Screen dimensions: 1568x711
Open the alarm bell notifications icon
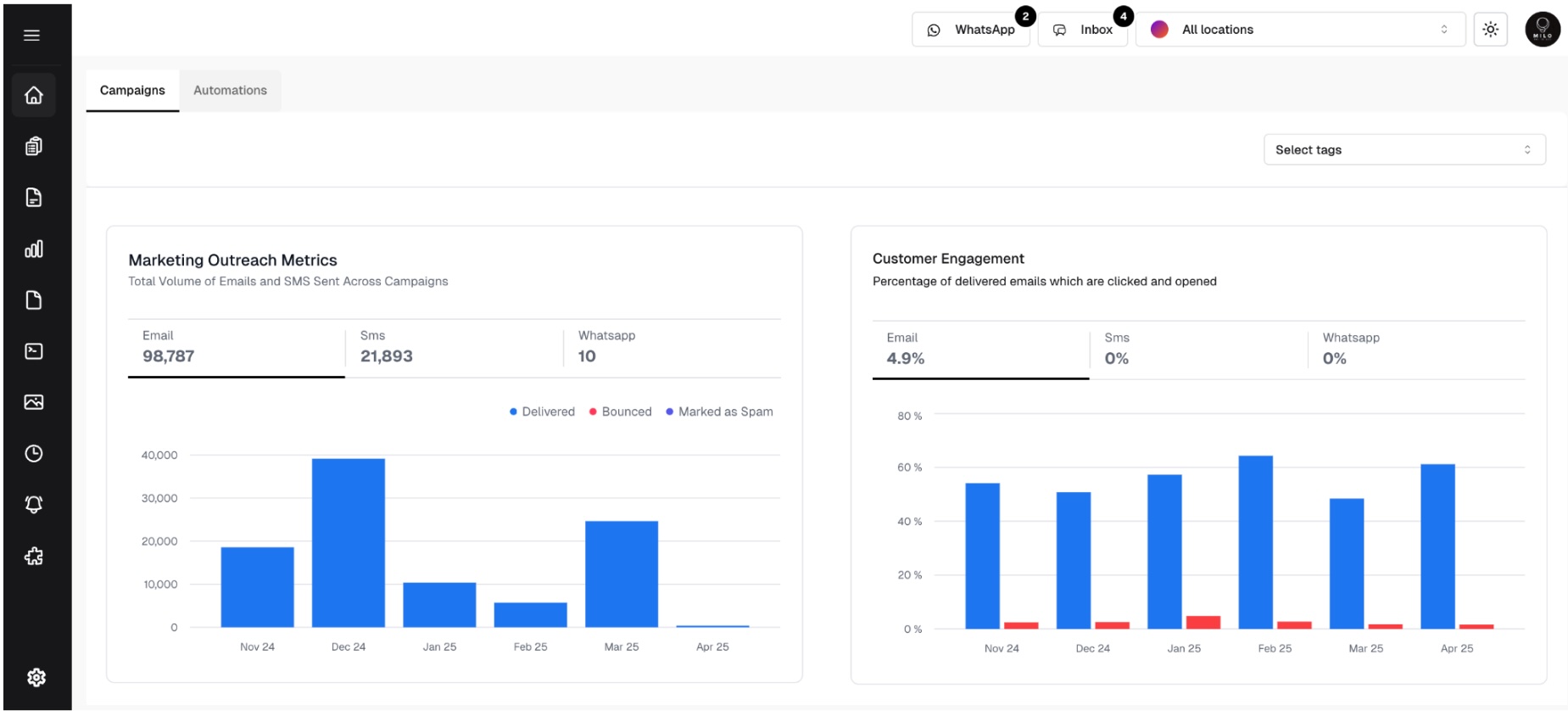tap(34, 505)
